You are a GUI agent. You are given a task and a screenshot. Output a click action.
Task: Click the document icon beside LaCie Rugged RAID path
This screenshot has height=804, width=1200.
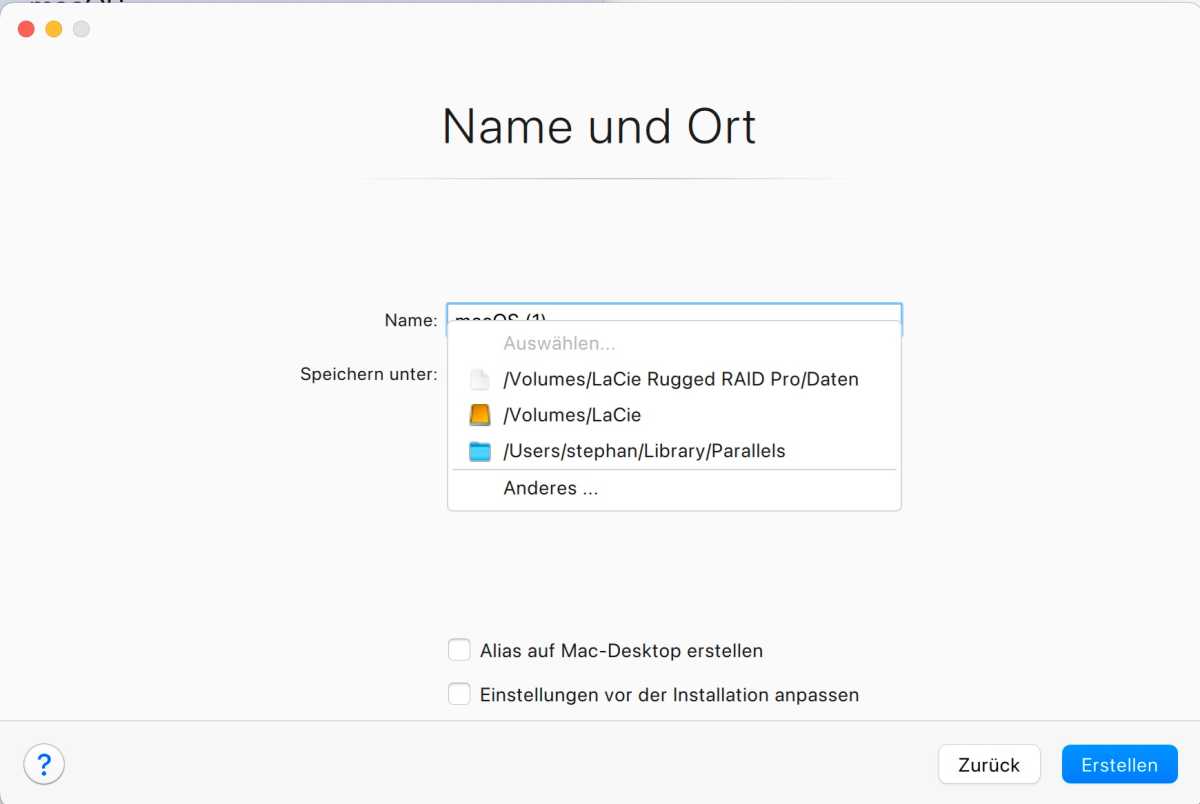pos(480,380)
